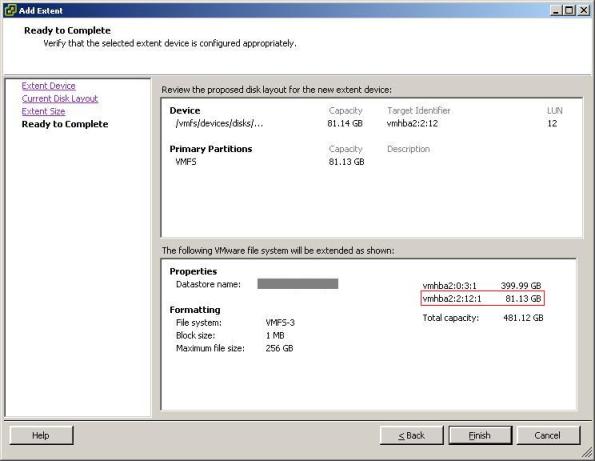Click Finish to add the extent

(x=480, y=435)
